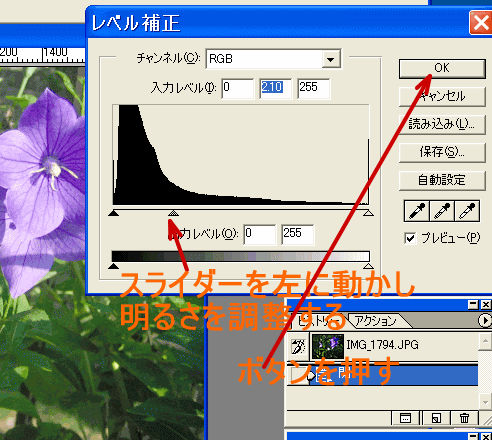This screenshot has width=492, height=440.
Task: Click History panel scrollbar down arrow
Action: click(x=485, y=402)
